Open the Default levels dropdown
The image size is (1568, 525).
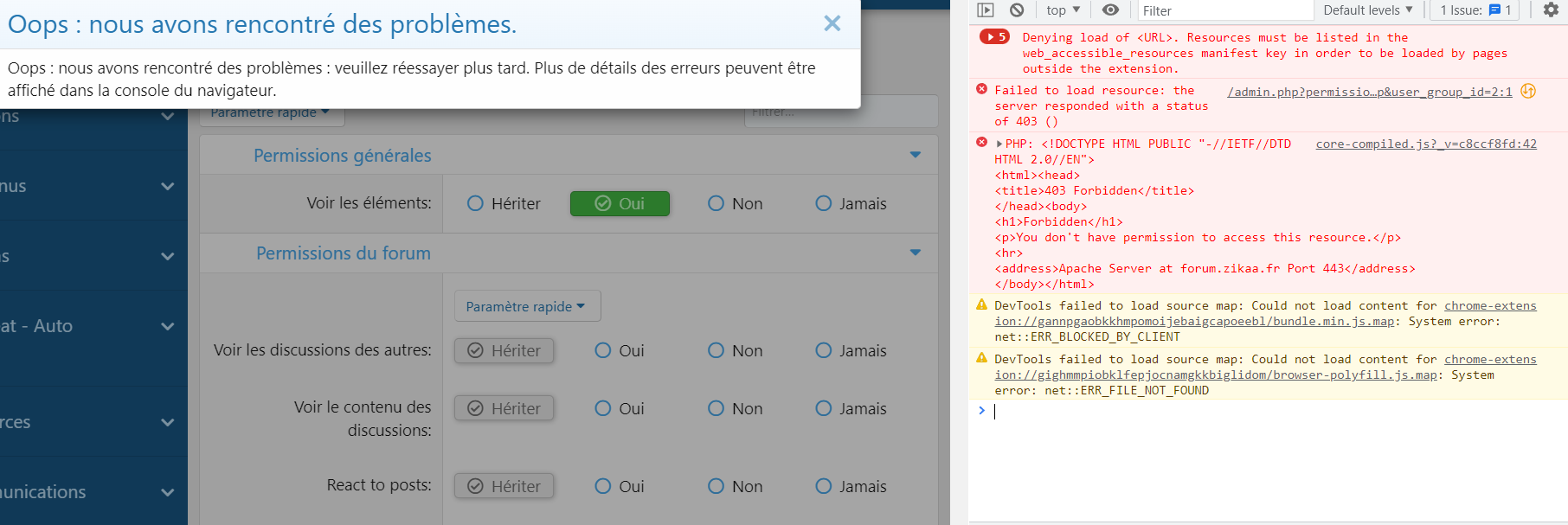point(1367,10)
